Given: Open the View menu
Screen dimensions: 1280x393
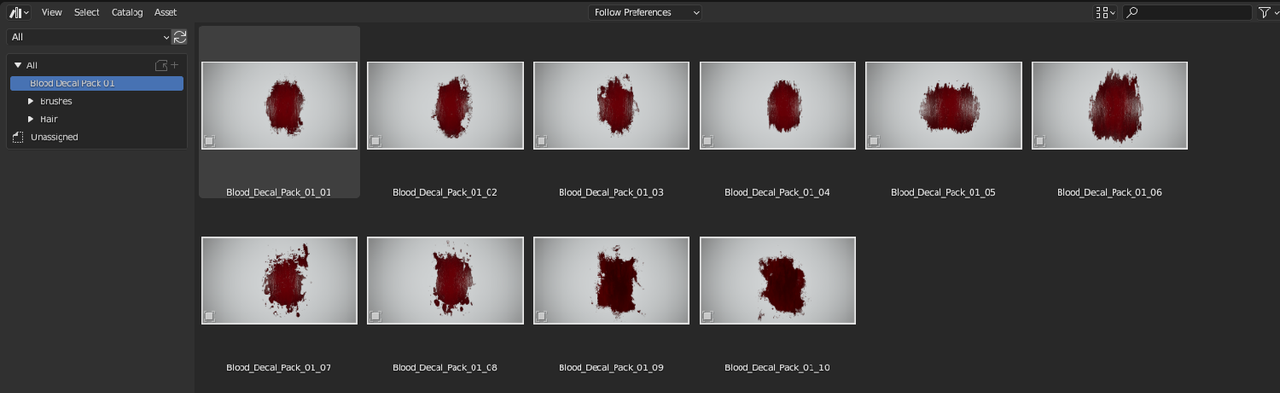Looking at the screenshot, I should [52, 12].
